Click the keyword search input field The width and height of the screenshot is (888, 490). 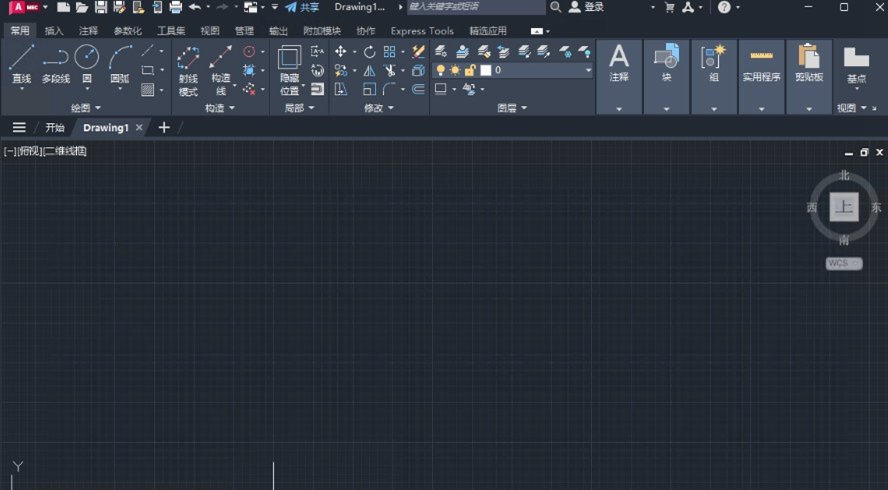click(x=476, y=7)
